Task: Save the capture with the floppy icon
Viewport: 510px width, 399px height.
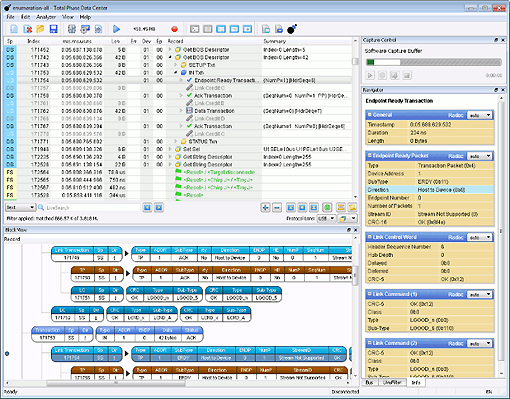Action: coord(53,29)
